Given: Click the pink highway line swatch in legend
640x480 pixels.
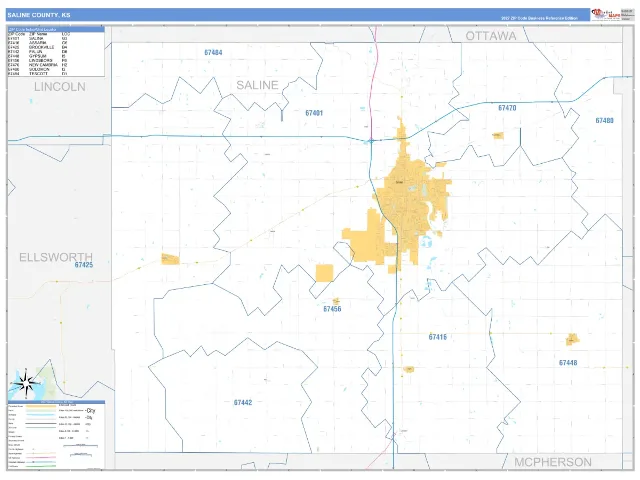Looking at the screenshot, I should [x=41, y=458].
